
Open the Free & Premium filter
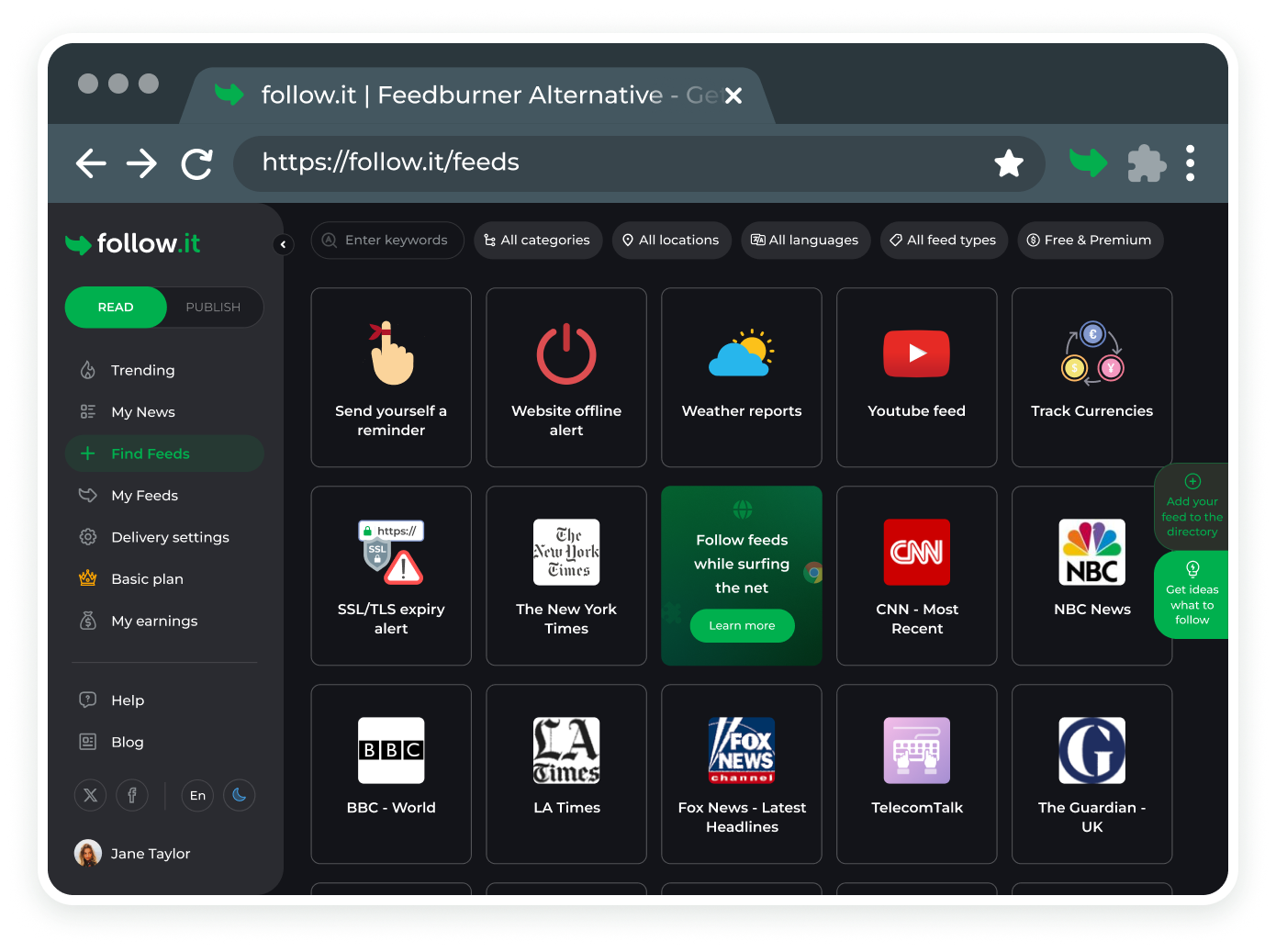[x=1090, y=241]
